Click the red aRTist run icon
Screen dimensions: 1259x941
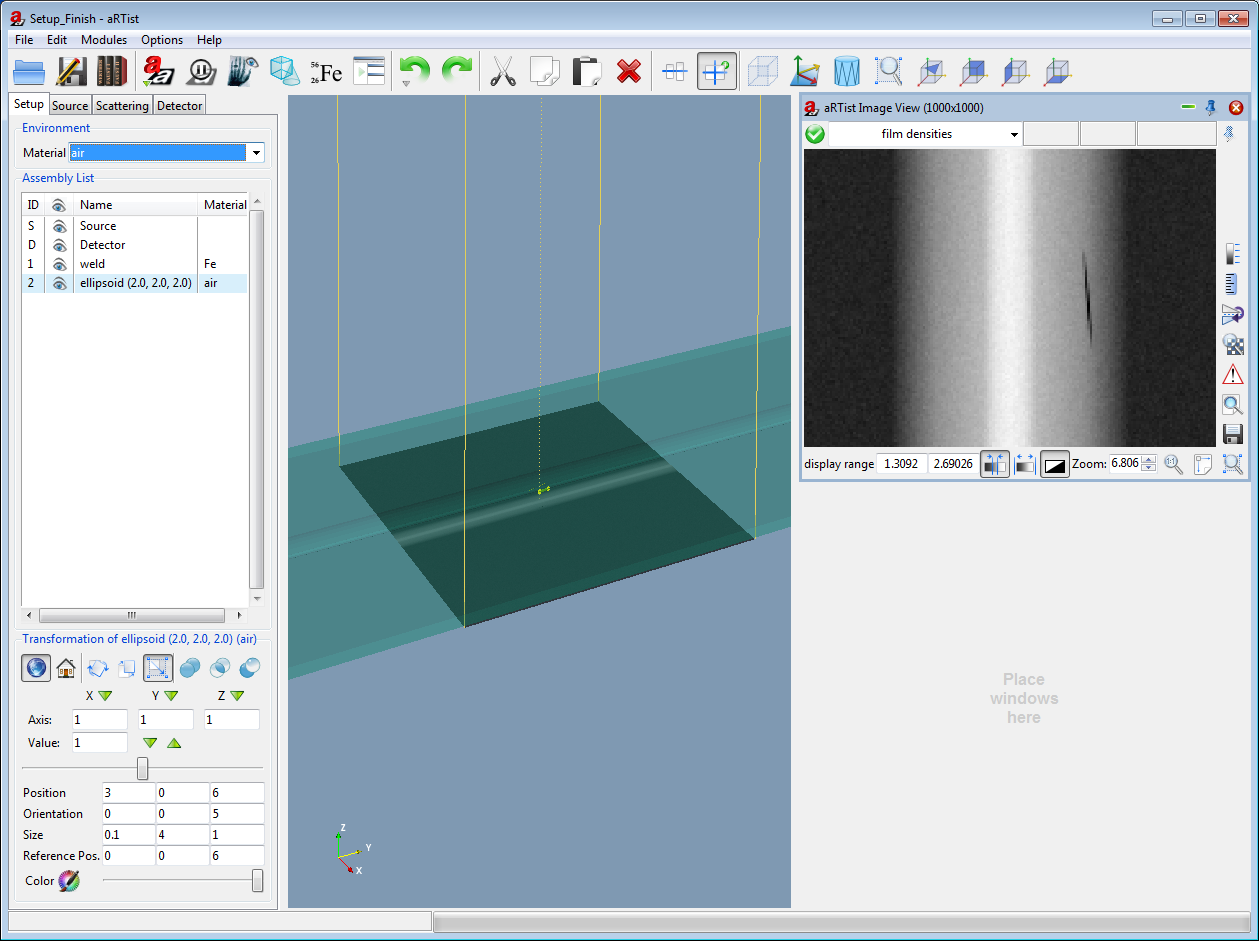pos(158,71)
